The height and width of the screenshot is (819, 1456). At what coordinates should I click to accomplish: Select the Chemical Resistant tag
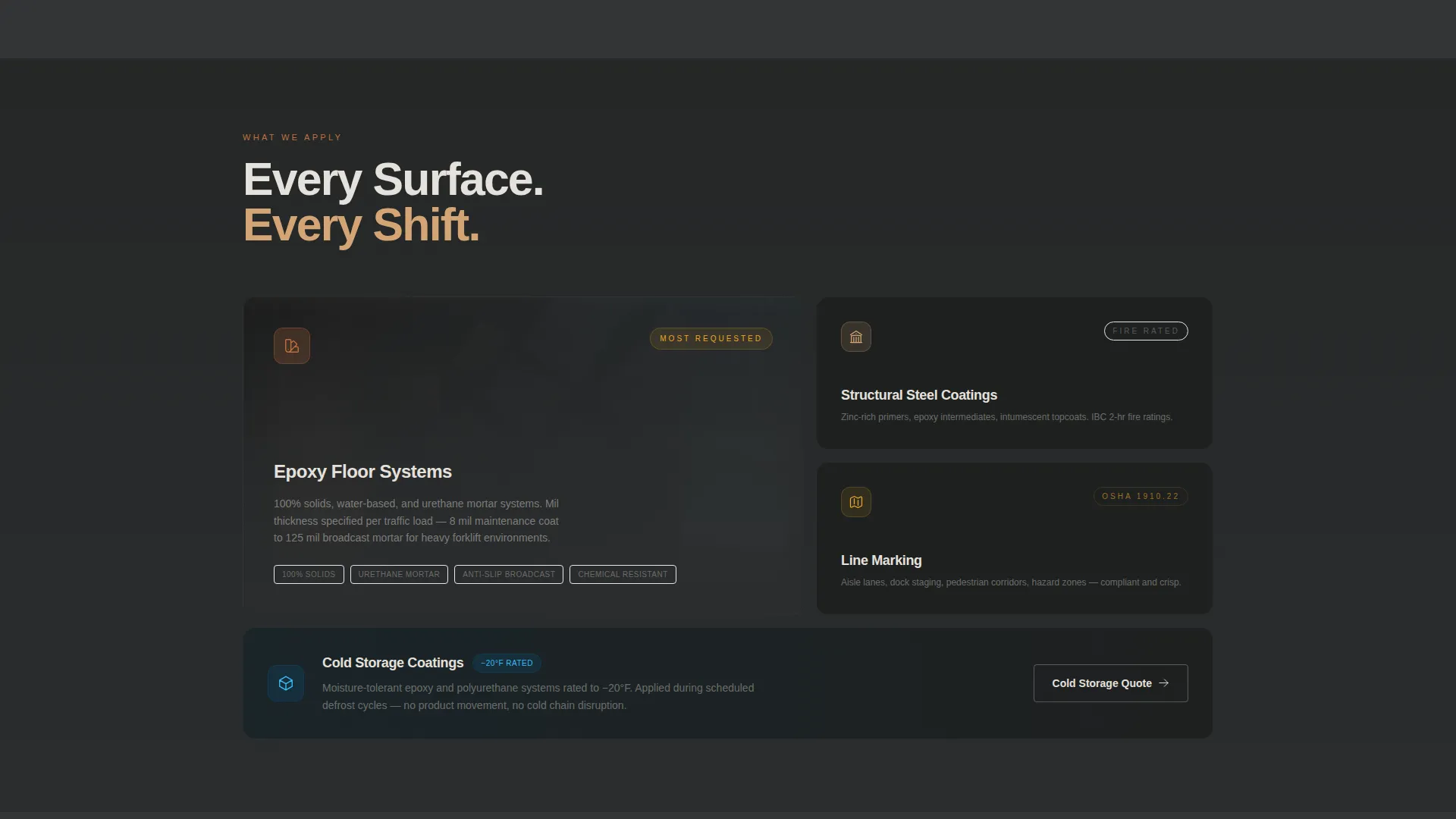pyautogui.click(x=623, y=574)
